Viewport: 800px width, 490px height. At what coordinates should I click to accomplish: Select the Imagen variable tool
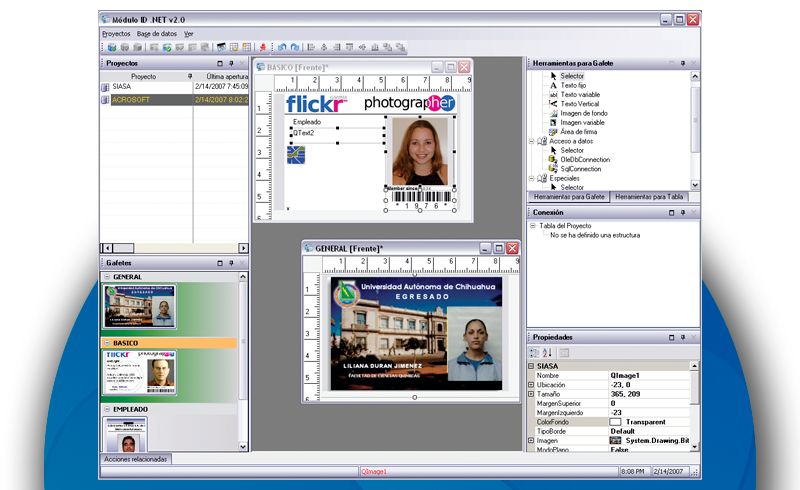coord(582,122)
